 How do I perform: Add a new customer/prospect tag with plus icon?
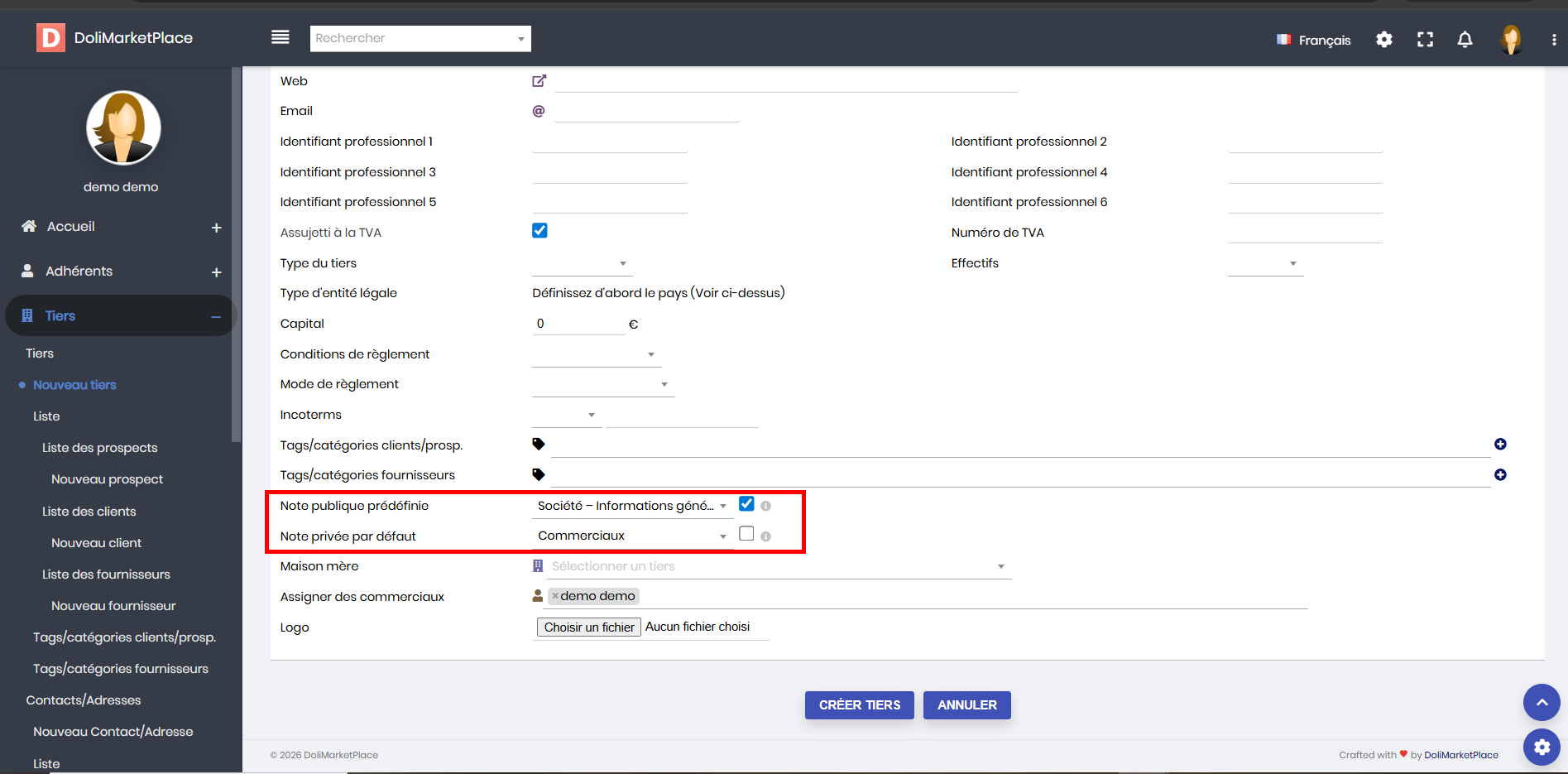click(1500, 445)
